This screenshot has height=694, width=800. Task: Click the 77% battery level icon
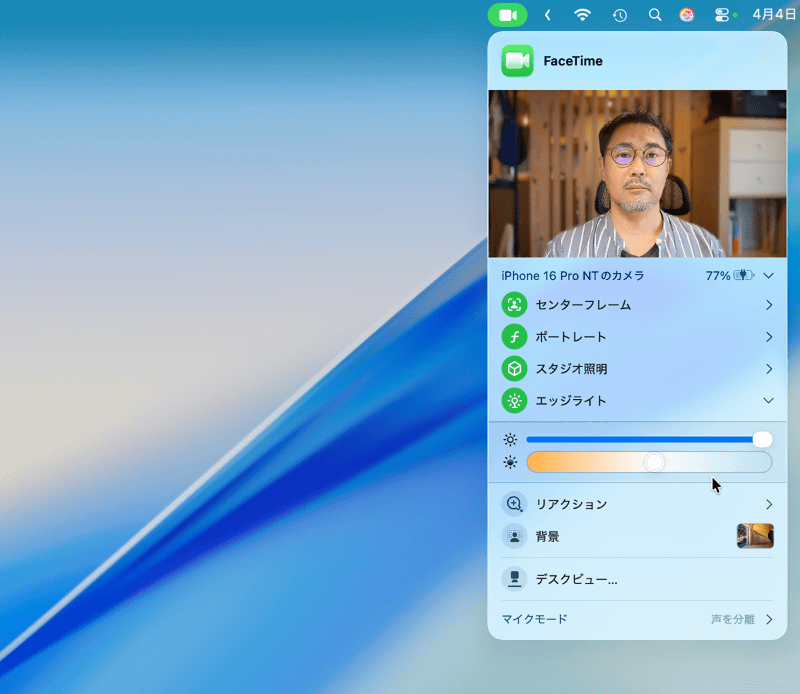[x=743, y=276]
